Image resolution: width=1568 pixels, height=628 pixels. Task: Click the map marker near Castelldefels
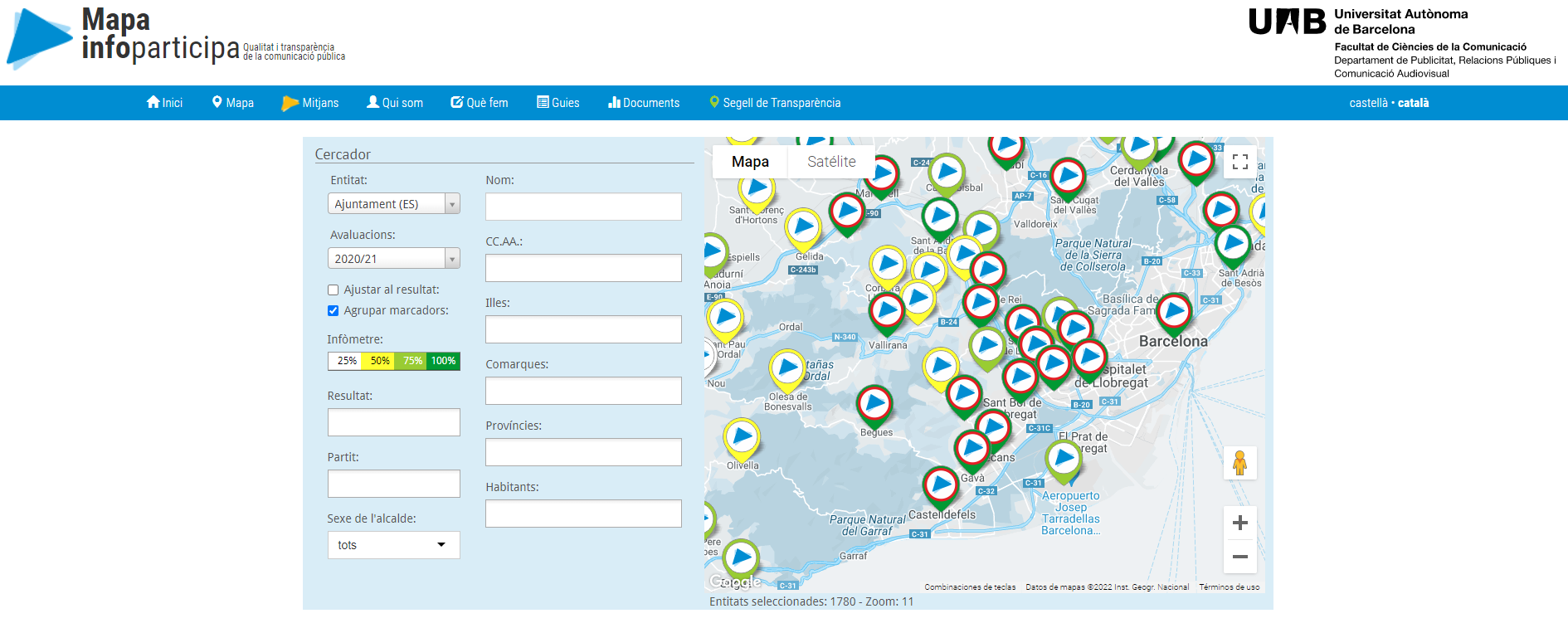click(941, 484)
